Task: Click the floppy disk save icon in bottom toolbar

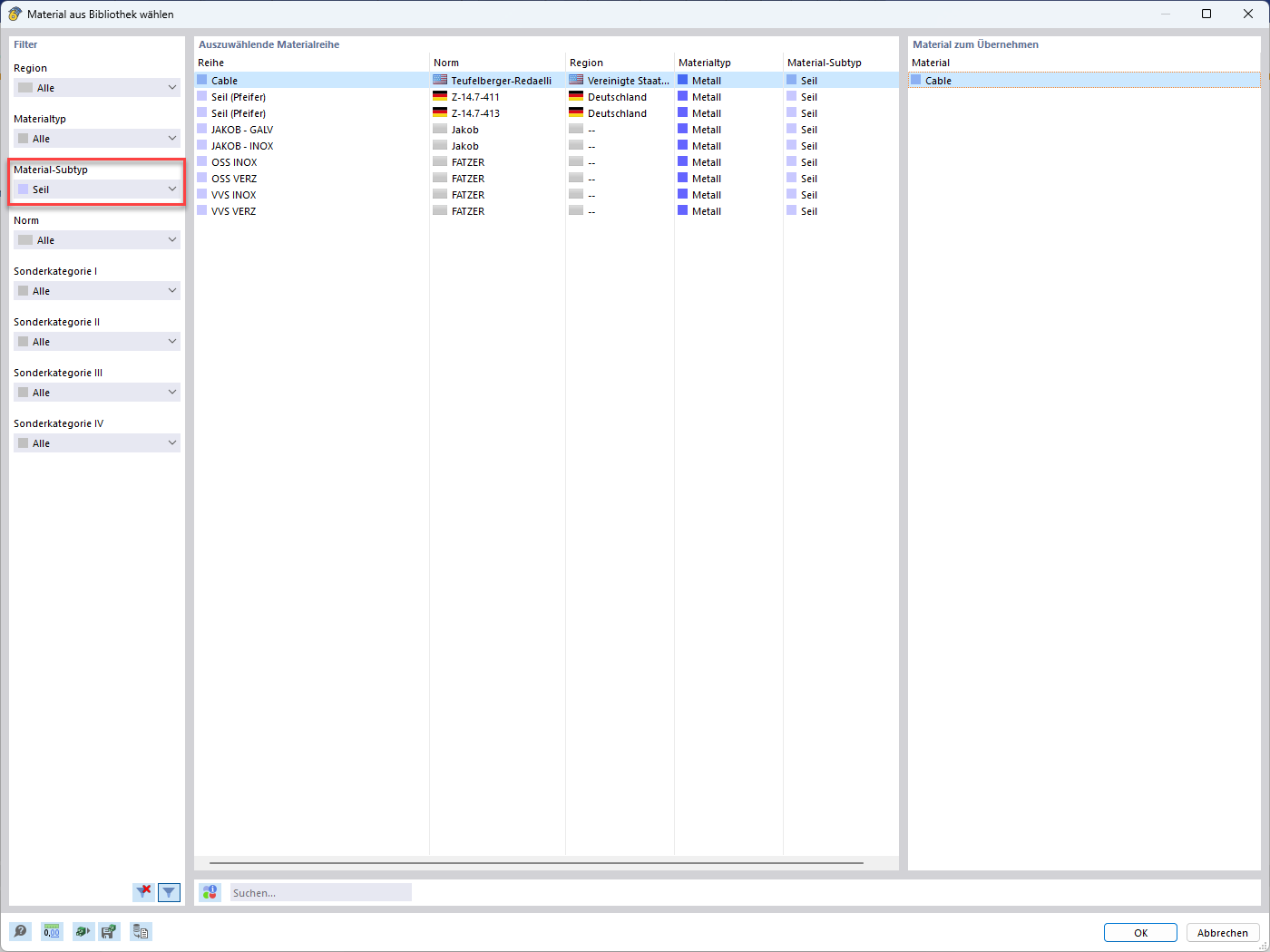Action: pyautogui.click(x=109, y=931)
